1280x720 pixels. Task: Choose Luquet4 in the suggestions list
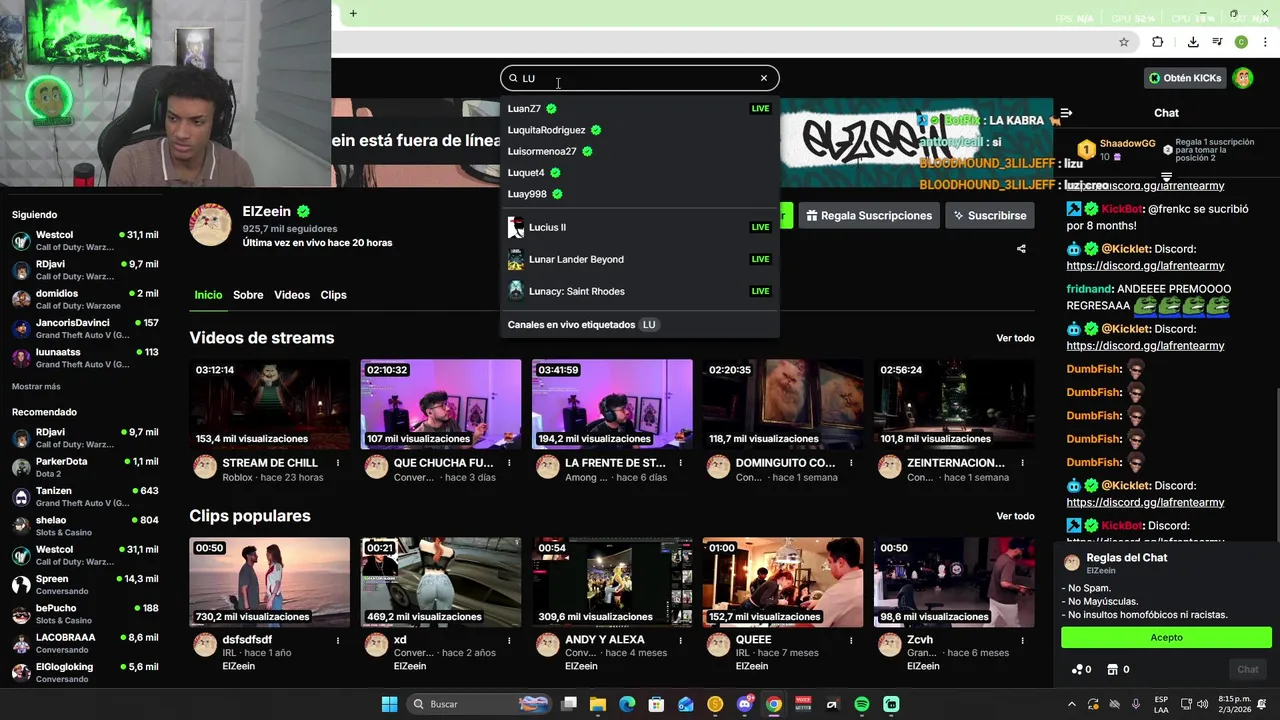pos(639,173)
